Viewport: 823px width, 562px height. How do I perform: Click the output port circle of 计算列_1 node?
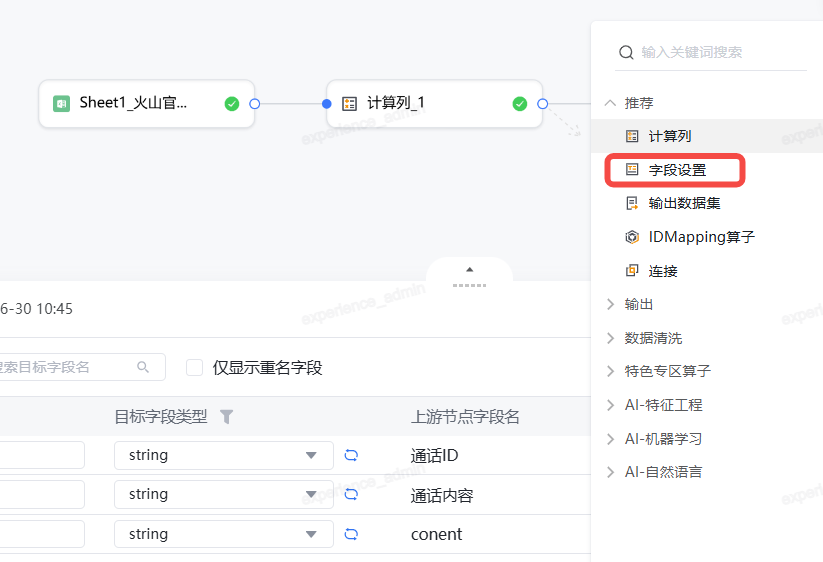[543, 104]
